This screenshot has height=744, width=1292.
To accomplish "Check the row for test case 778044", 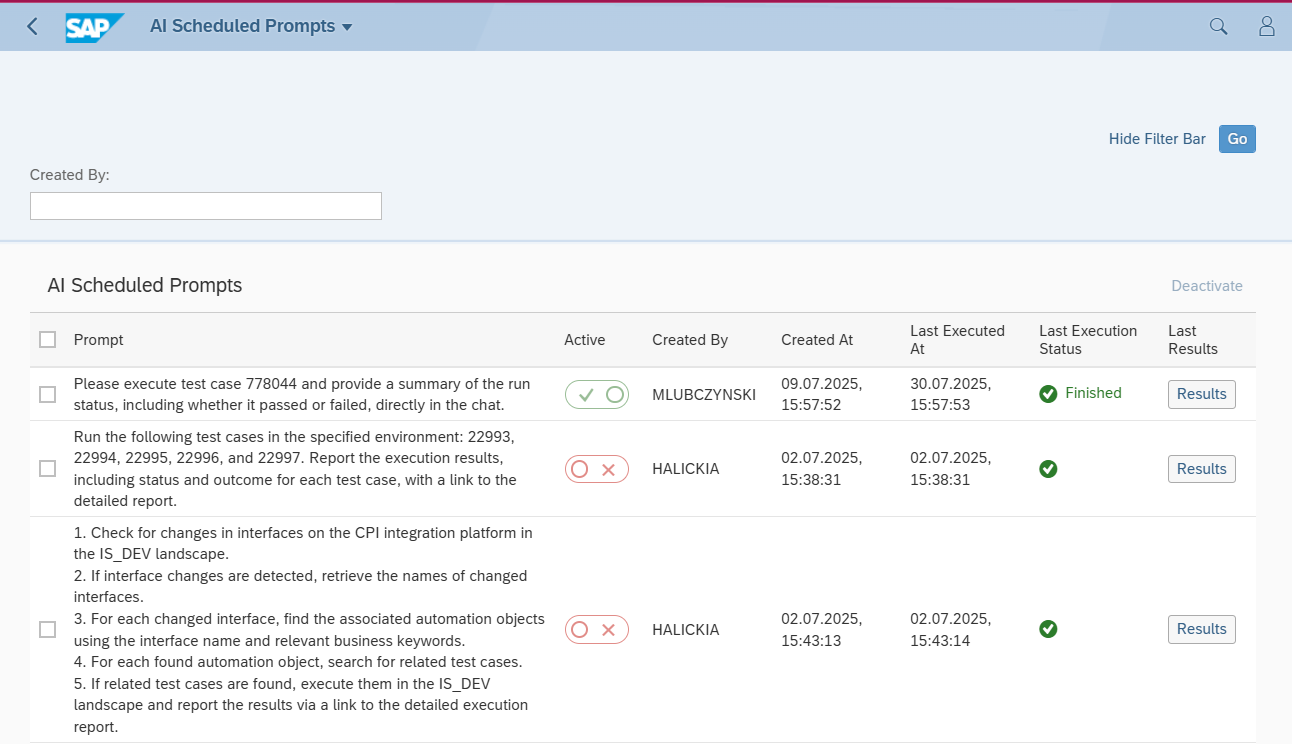I will [48, 394].
